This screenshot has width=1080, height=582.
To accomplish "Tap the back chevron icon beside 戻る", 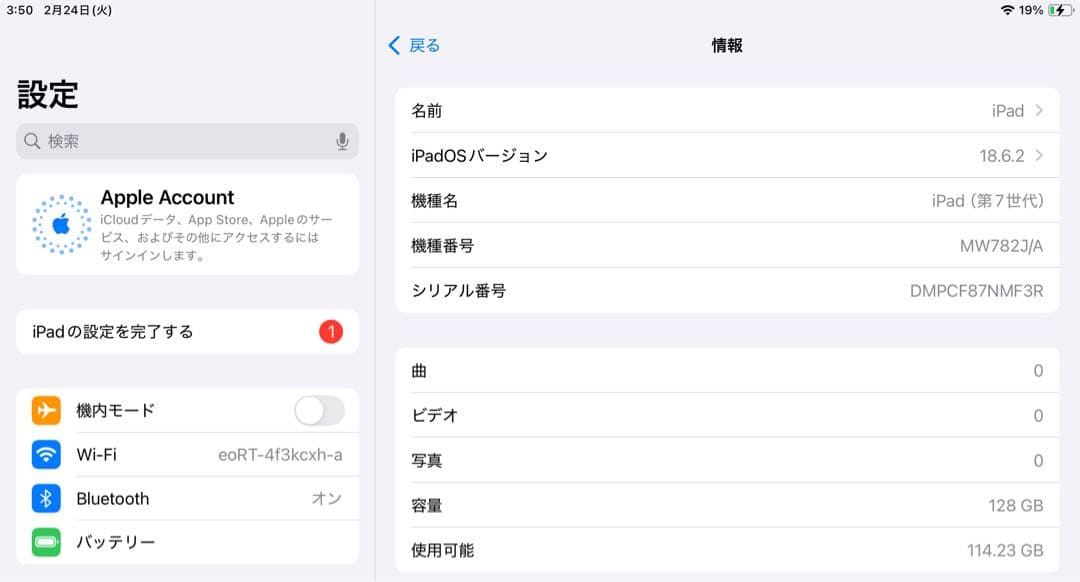I will [394, 45].
